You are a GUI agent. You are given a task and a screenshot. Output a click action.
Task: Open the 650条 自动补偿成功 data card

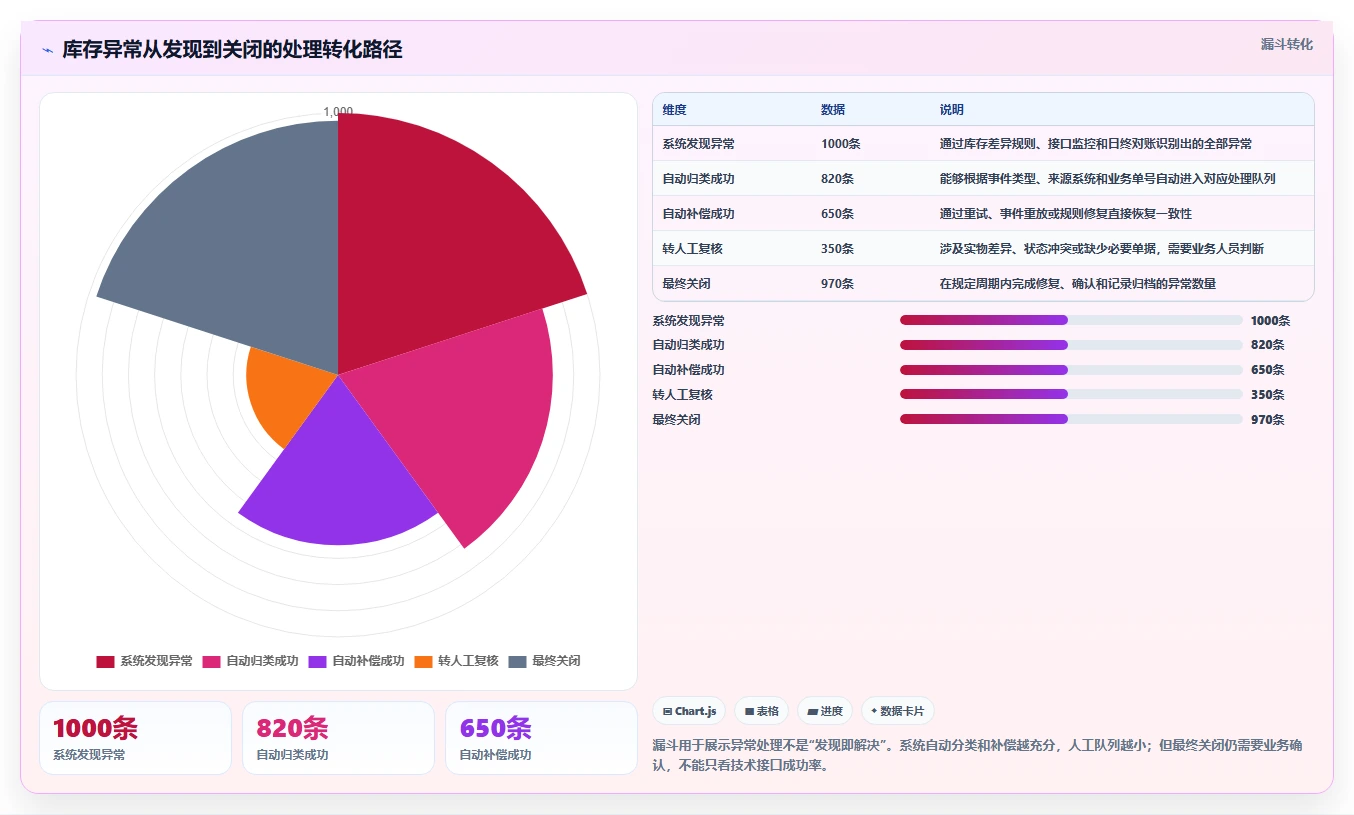coord(541,738)
